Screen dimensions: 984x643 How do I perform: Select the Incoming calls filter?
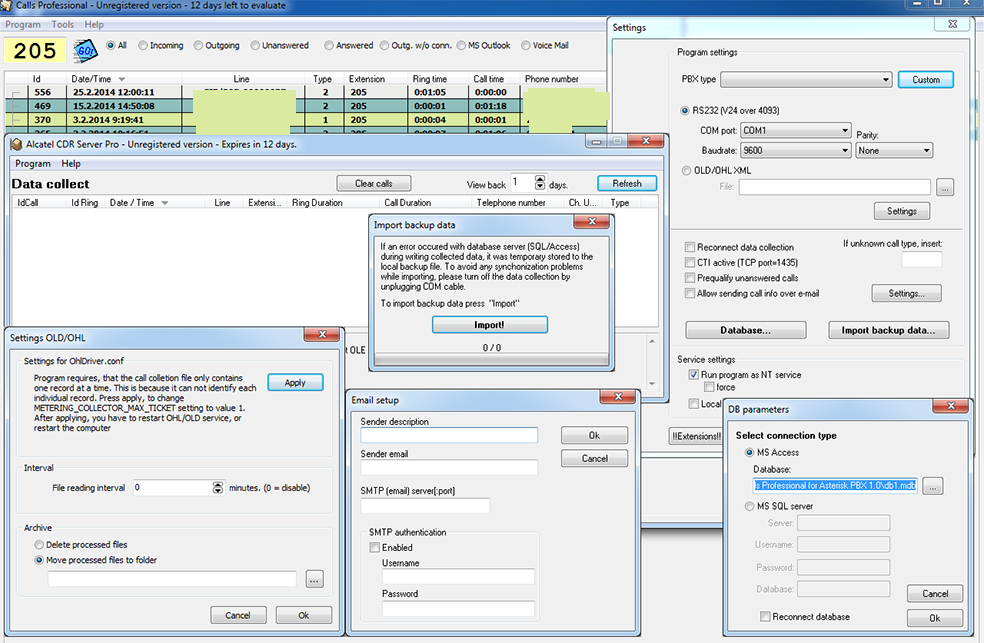[x=143, y=45]
